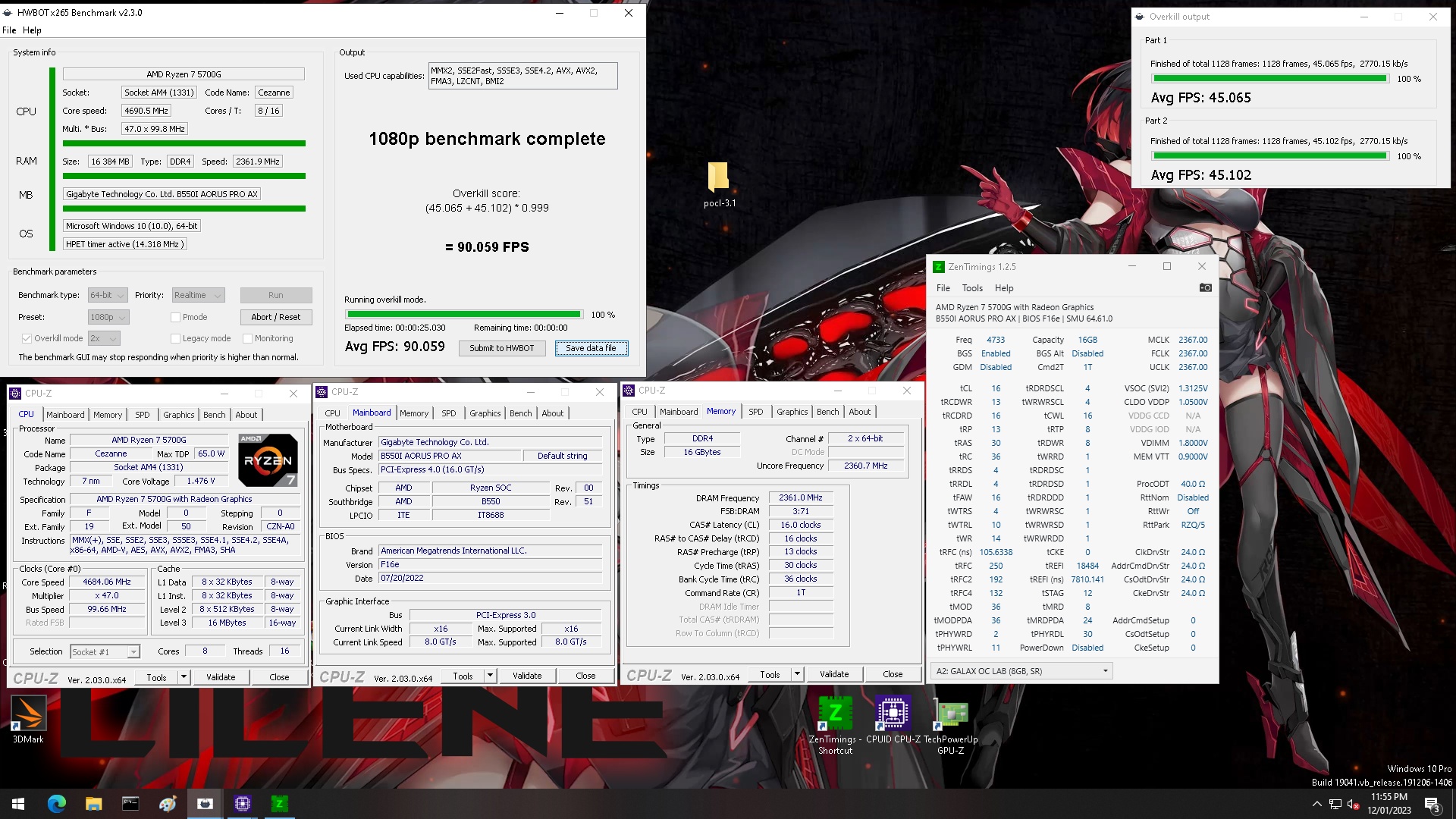Click the CPU-Z Core Speed 4684.06 MHz value
Viewport: 1456px width, 819px height.
tap(107, 582)
